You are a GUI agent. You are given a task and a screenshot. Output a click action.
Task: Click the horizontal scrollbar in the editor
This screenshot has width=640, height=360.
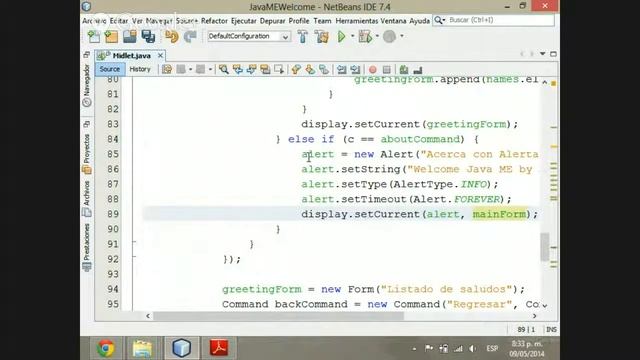(278, 316)
